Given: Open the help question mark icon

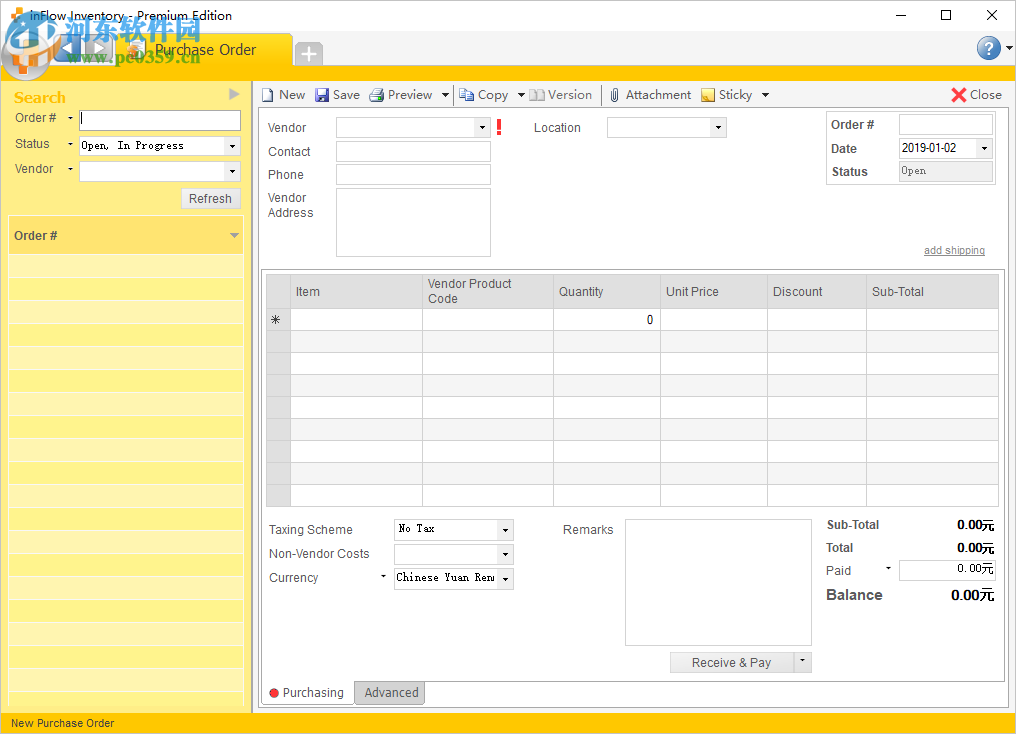Looking at the screenshot, I should click(x=988, y=48).
